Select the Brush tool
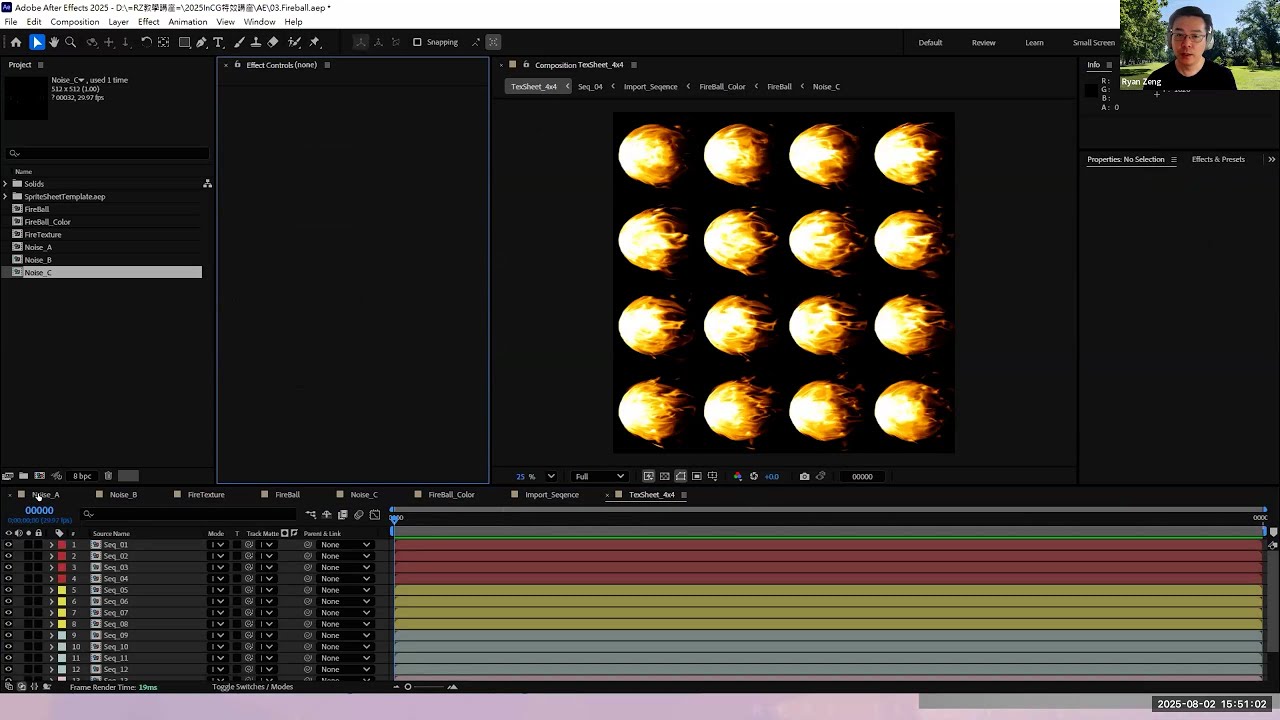Image resolution: width=1280 pixels, height=720 pixels. [239, 42]
